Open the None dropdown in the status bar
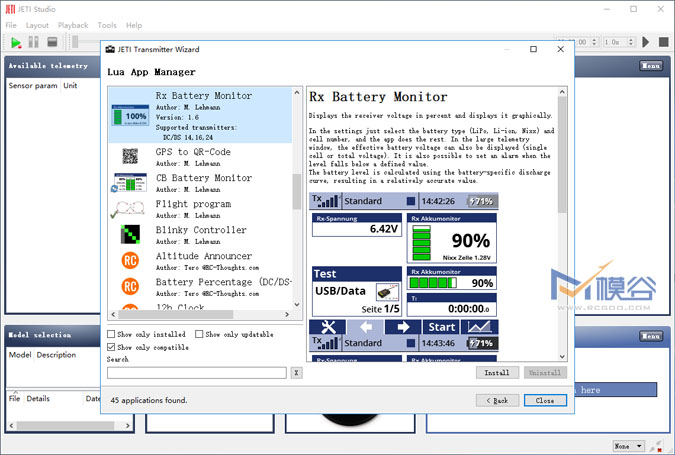The height and width of the screenshot is (455, 675). [x=628, y=446]
